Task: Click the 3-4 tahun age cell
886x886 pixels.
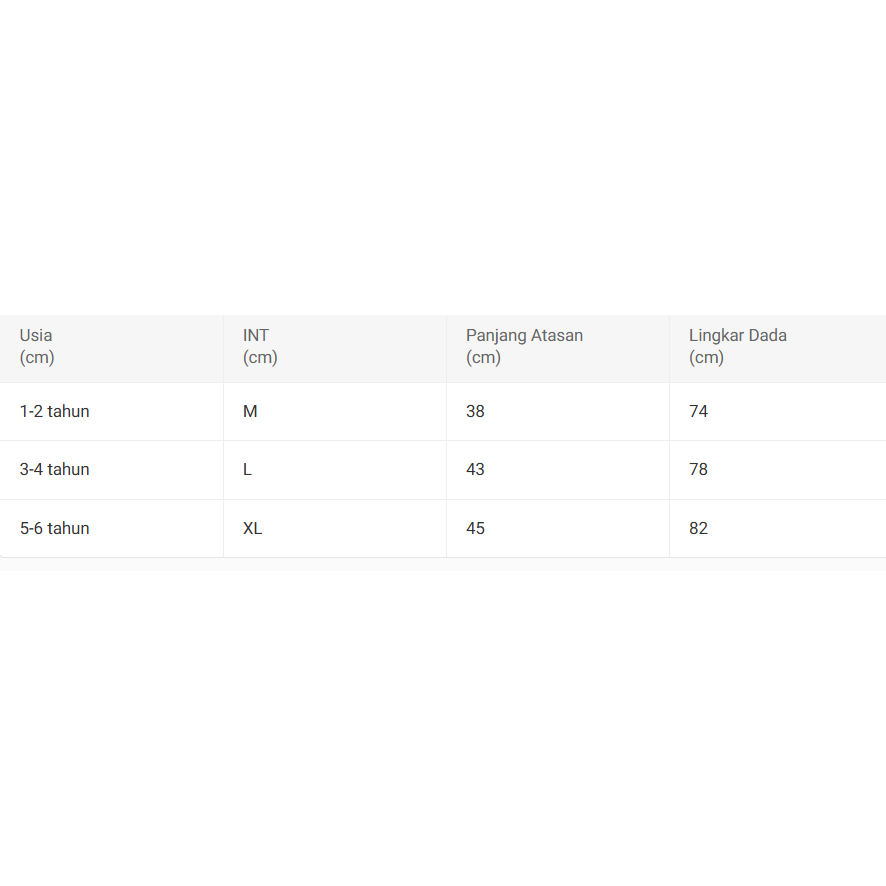Action: coord(54,469)
